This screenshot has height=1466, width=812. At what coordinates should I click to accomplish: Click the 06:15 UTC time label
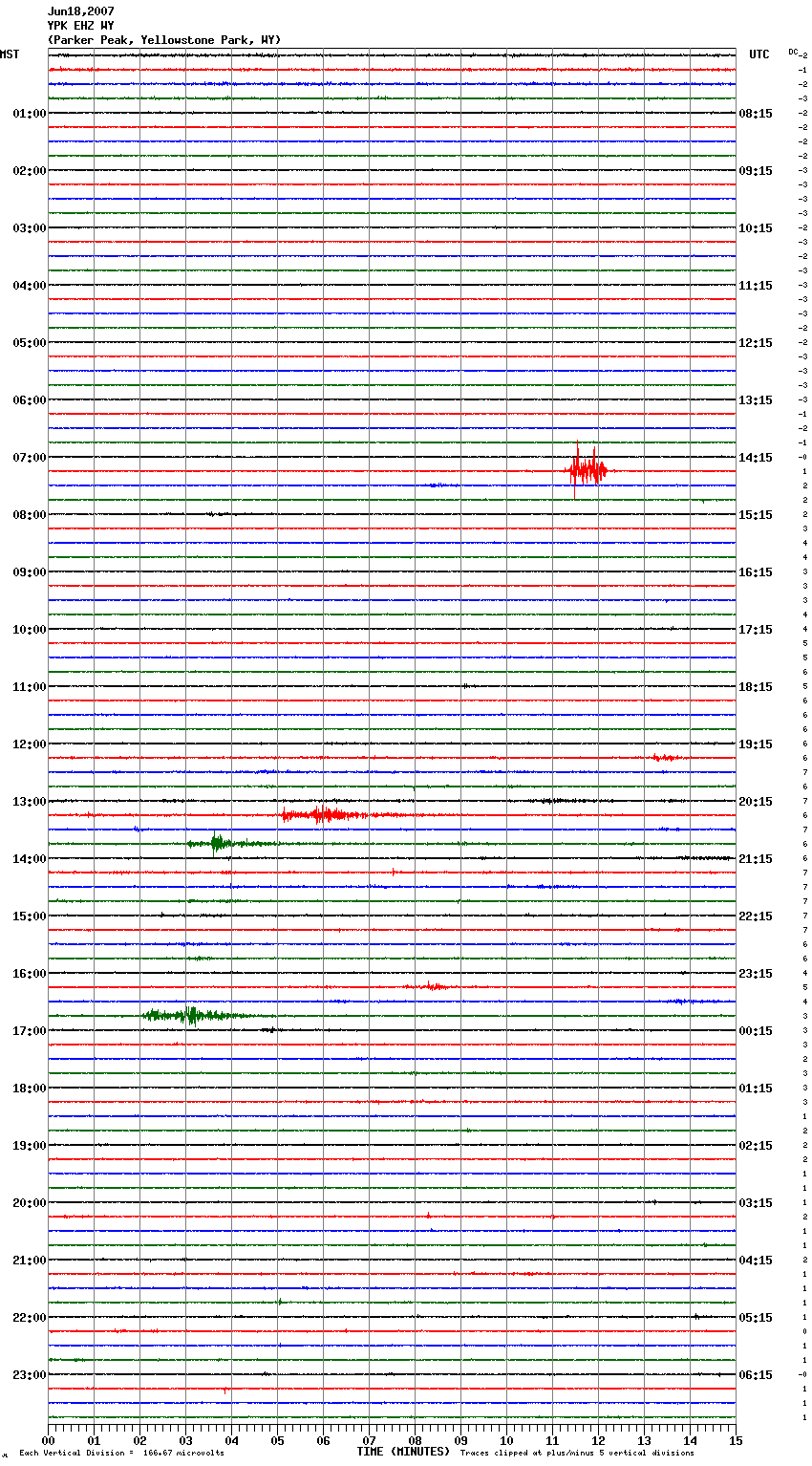click(x=756, y=1375)
